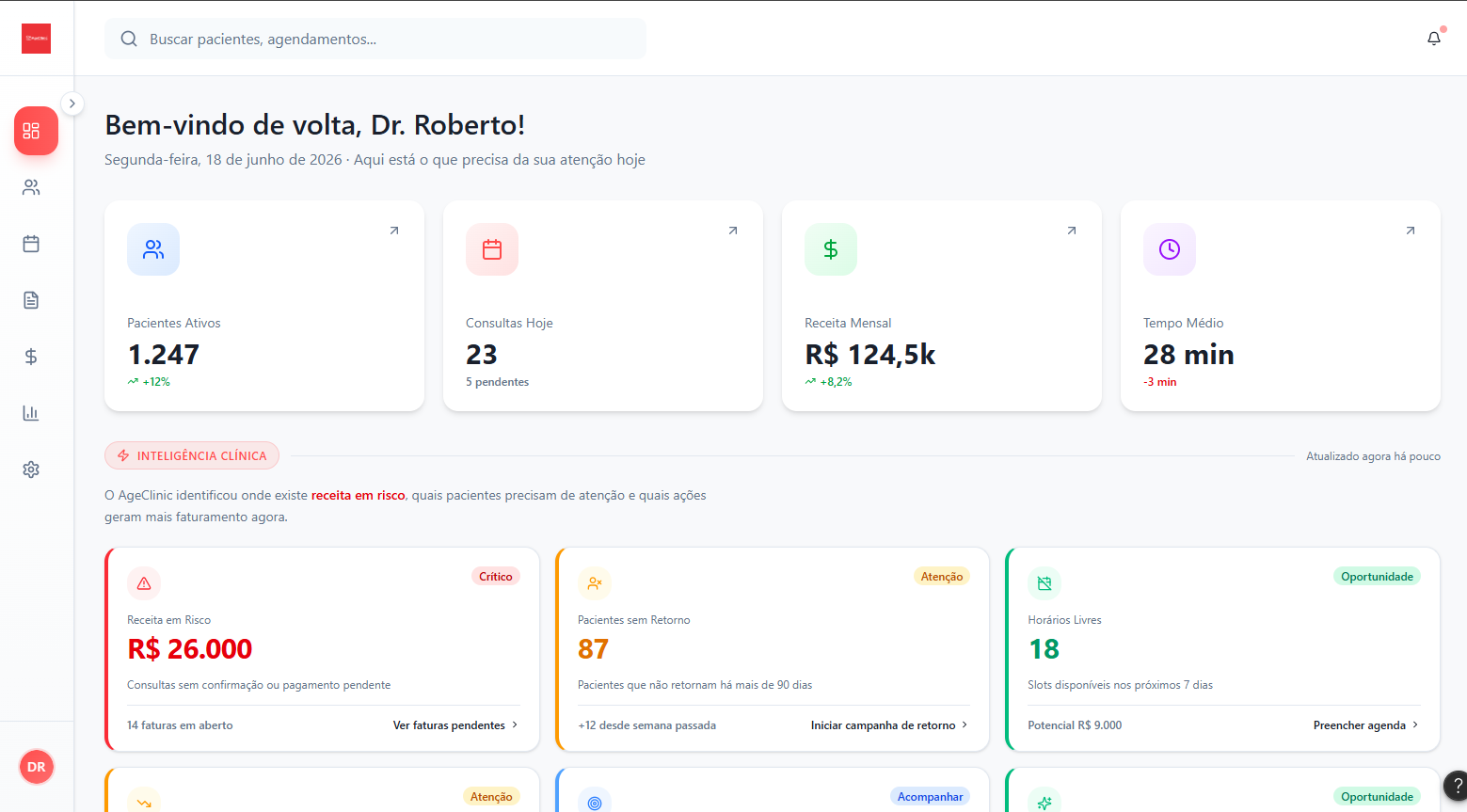This screenshot has height=812, width=1467.
Task: Click the search magnifier icon
Action: coord(129,39)
